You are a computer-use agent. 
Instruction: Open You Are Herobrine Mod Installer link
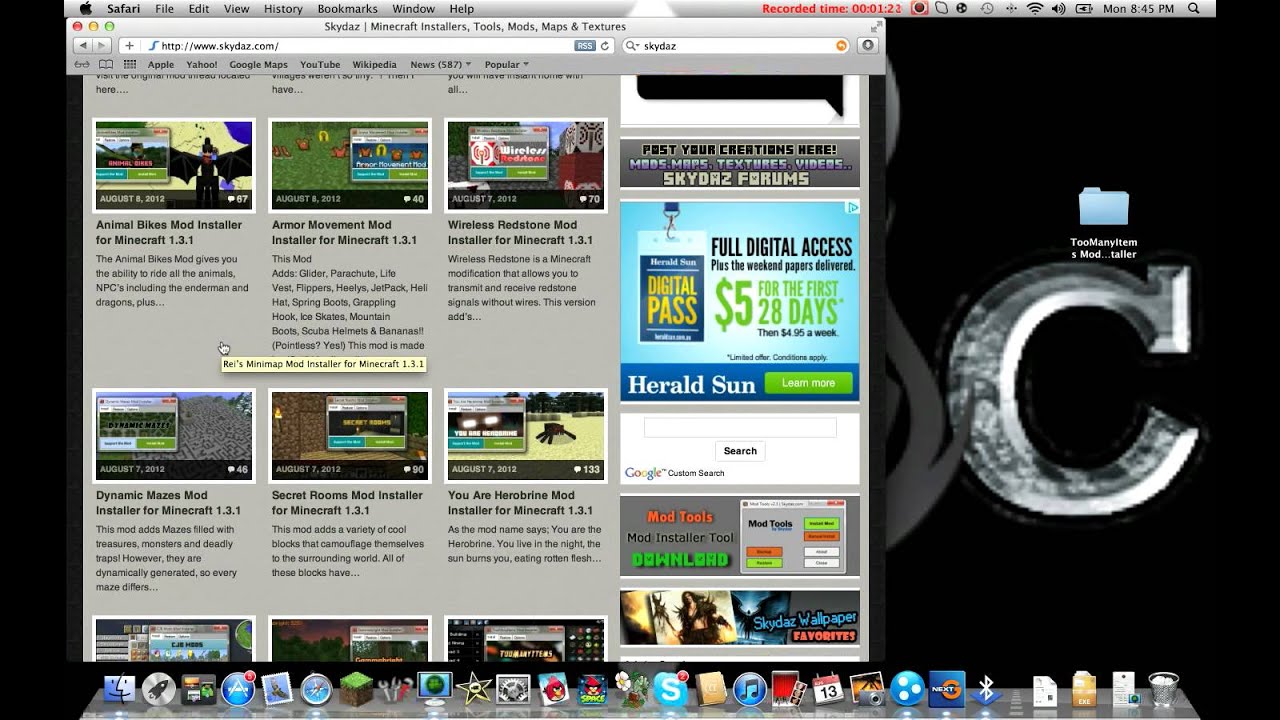point(520,502)
